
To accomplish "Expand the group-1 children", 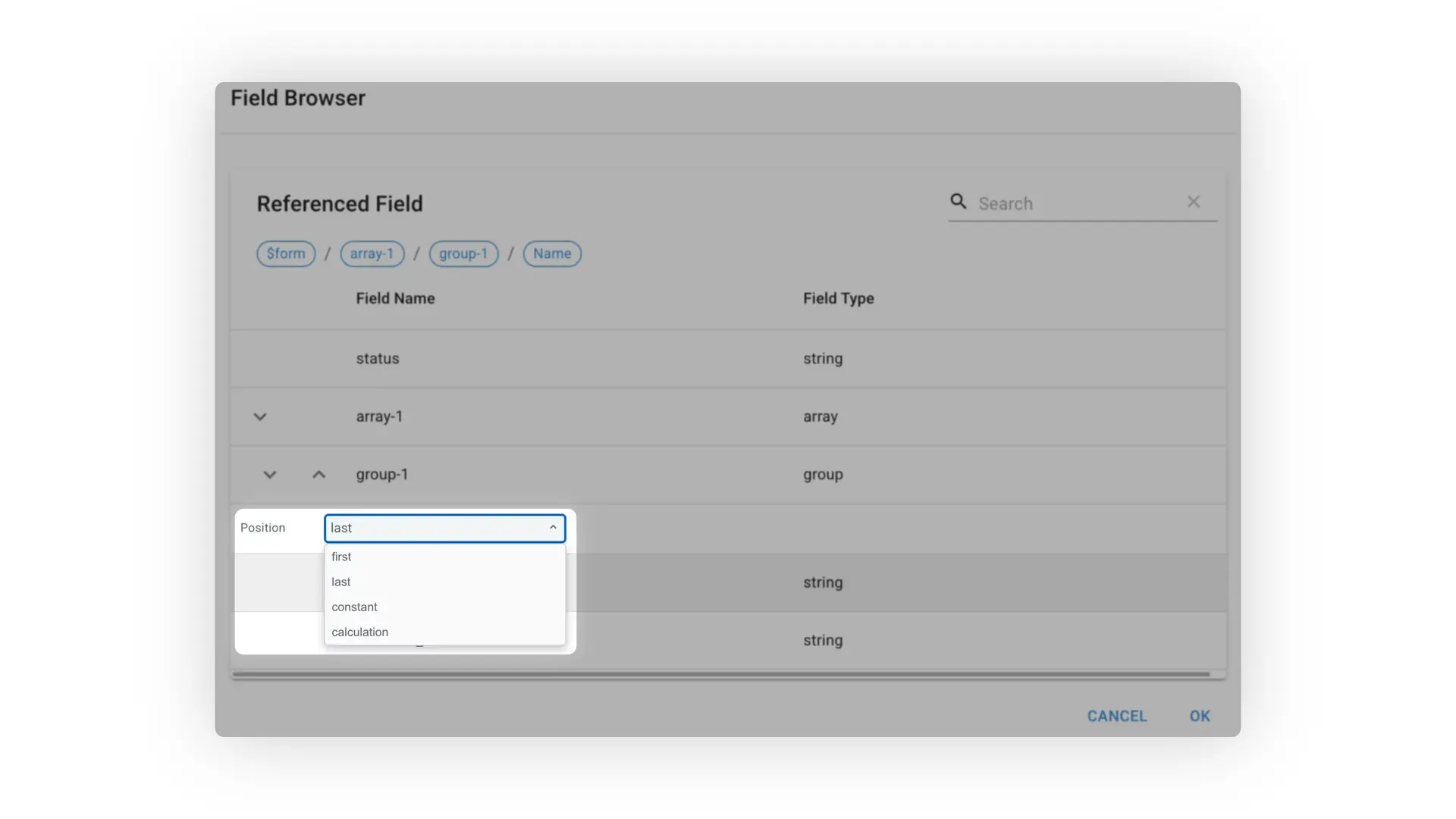I will pyautogui.click(x=269, y=474).
